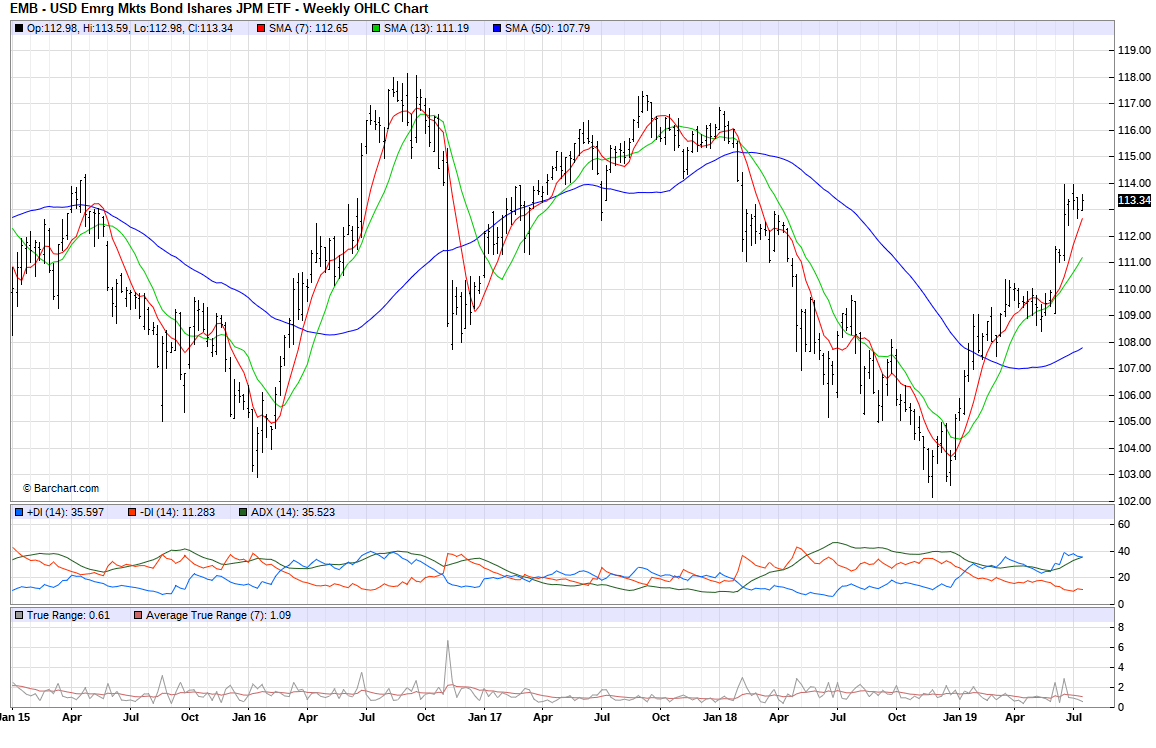
Task: Click the blue SMA (50) legend swatch
Action: coord(497,29)
